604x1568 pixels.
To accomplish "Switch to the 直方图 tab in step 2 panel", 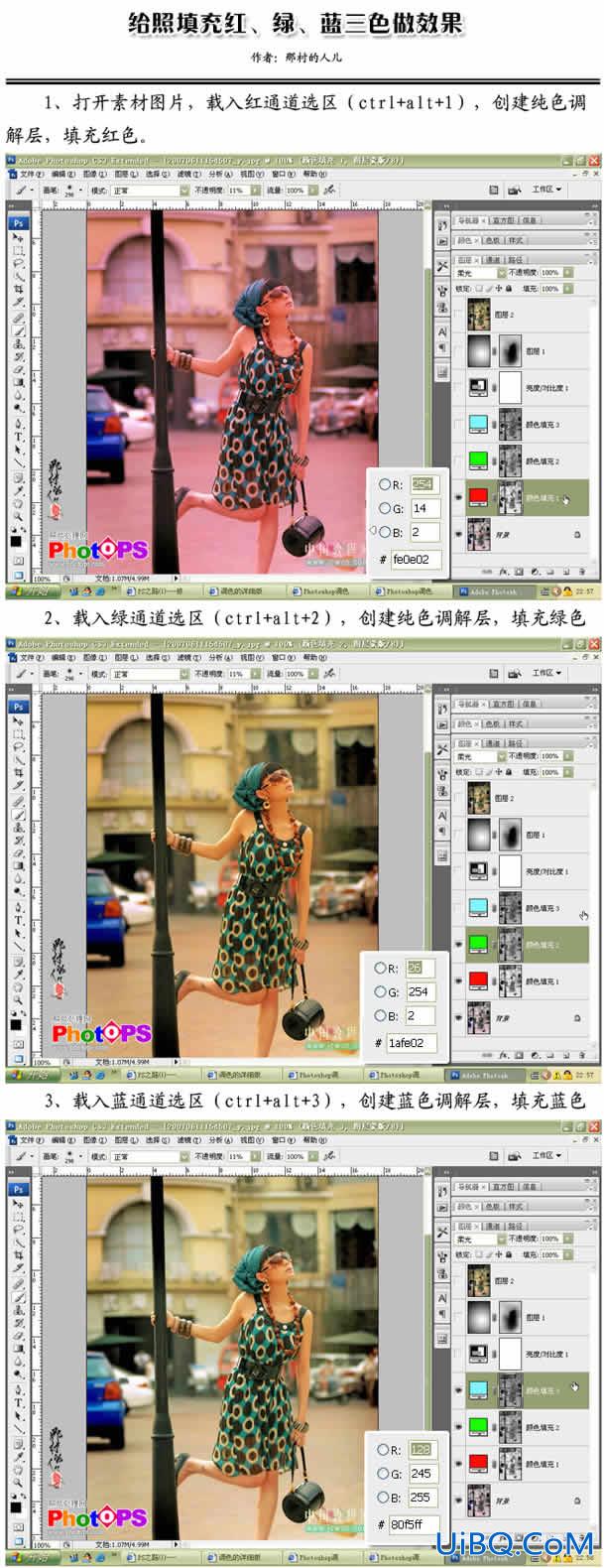I will coord(503,704).
